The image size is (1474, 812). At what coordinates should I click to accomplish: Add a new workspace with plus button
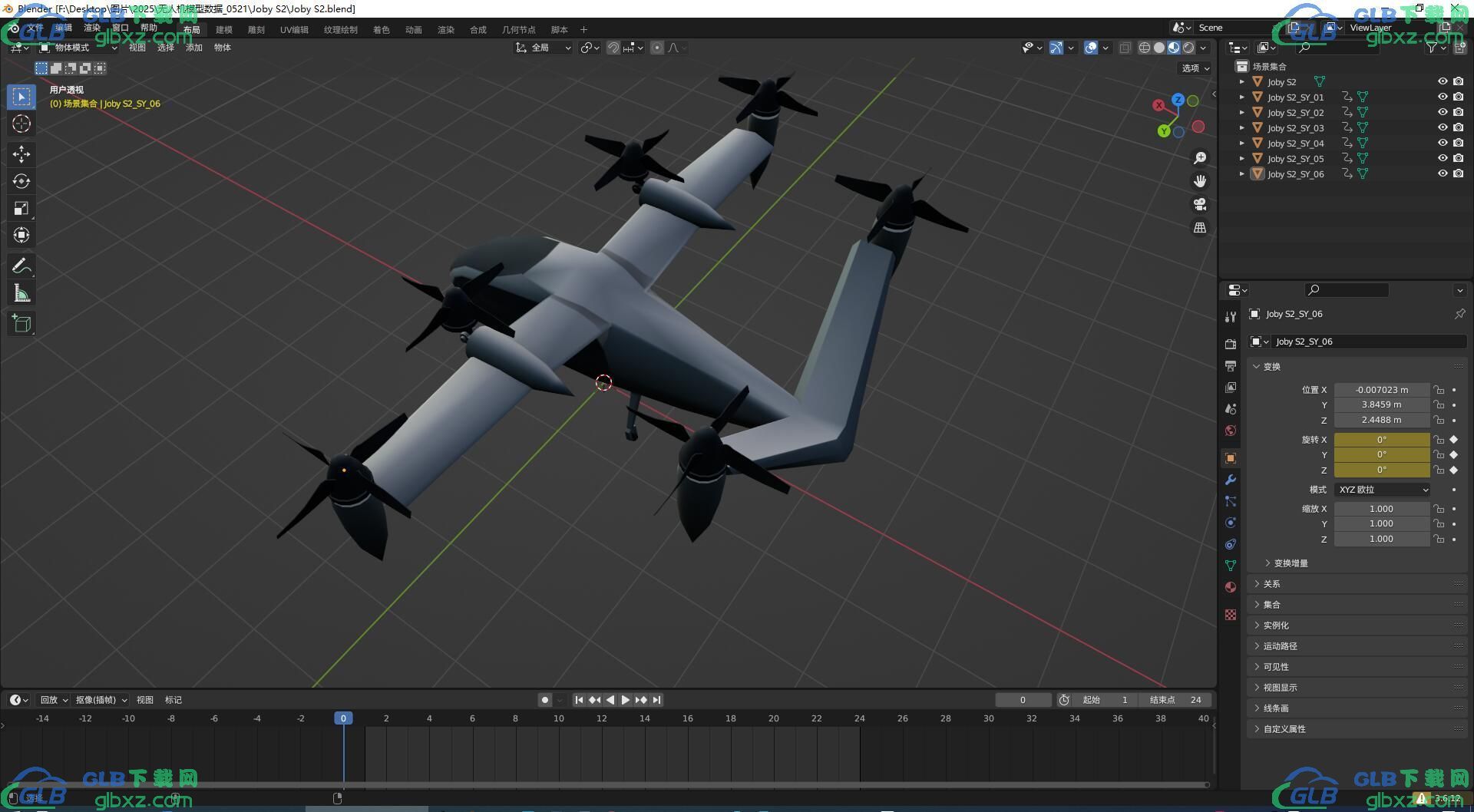coord(583,30)
